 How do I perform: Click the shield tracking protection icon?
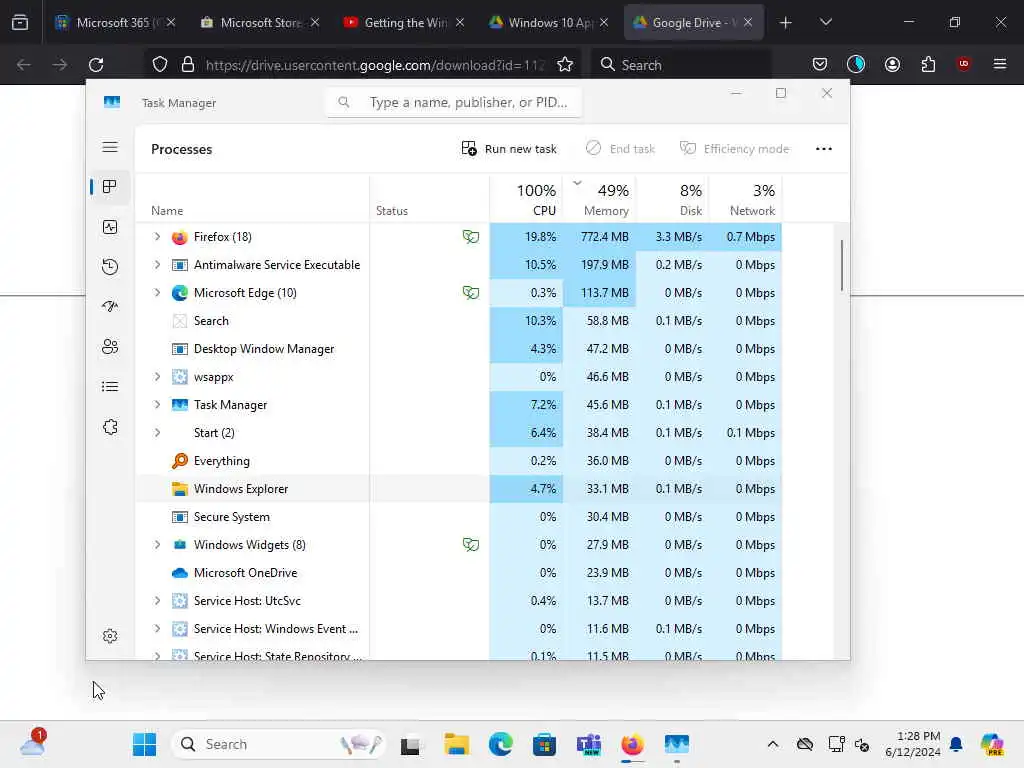coord(160,65)
